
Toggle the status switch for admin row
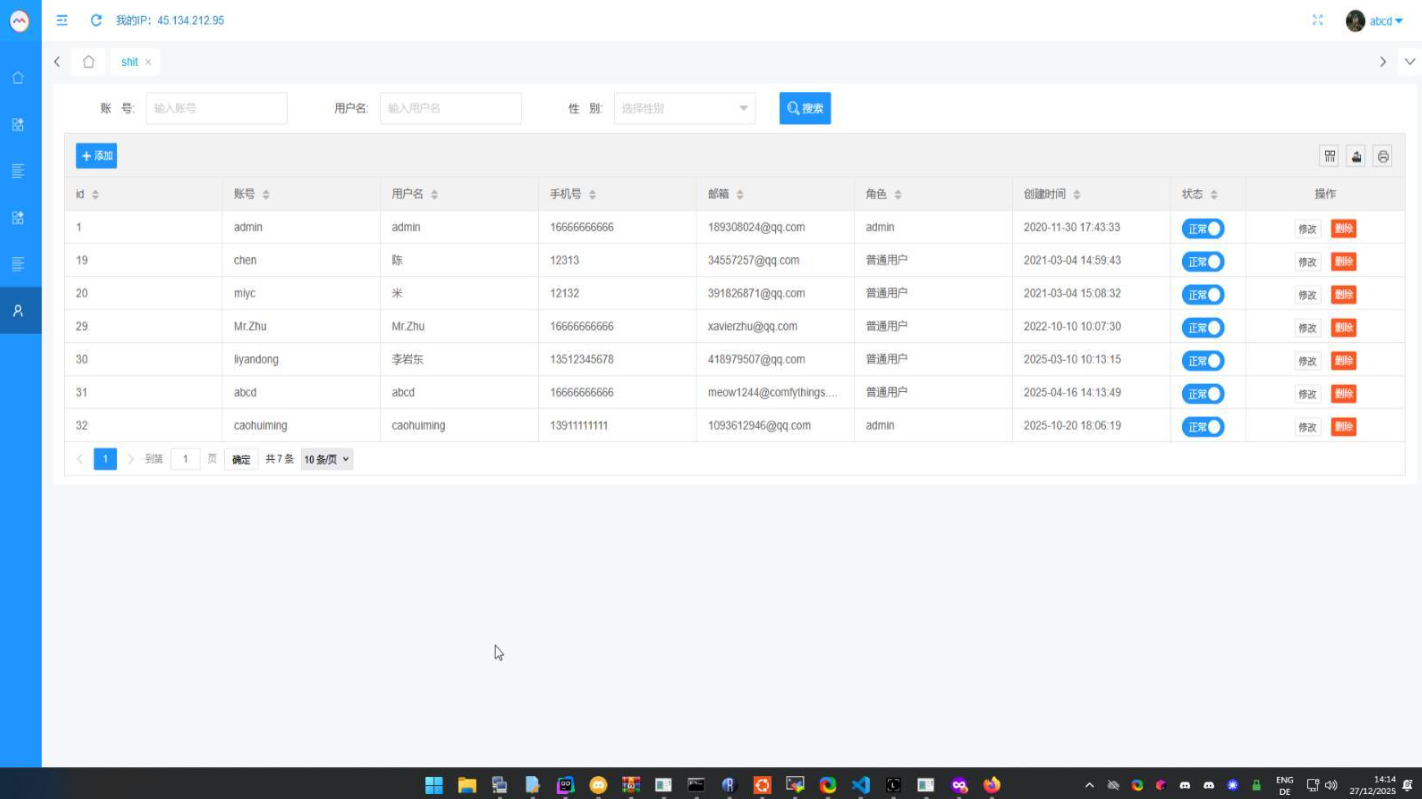pos(1203,229)
